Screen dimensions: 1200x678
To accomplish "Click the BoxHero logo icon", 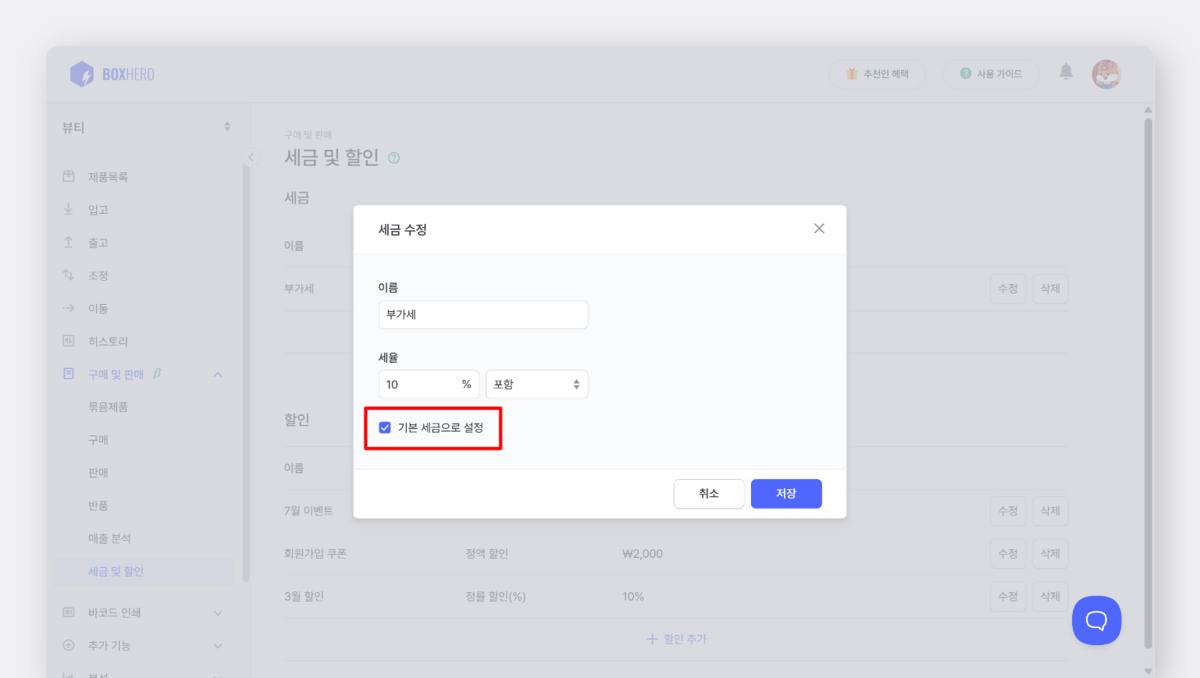I will (83, 73).
